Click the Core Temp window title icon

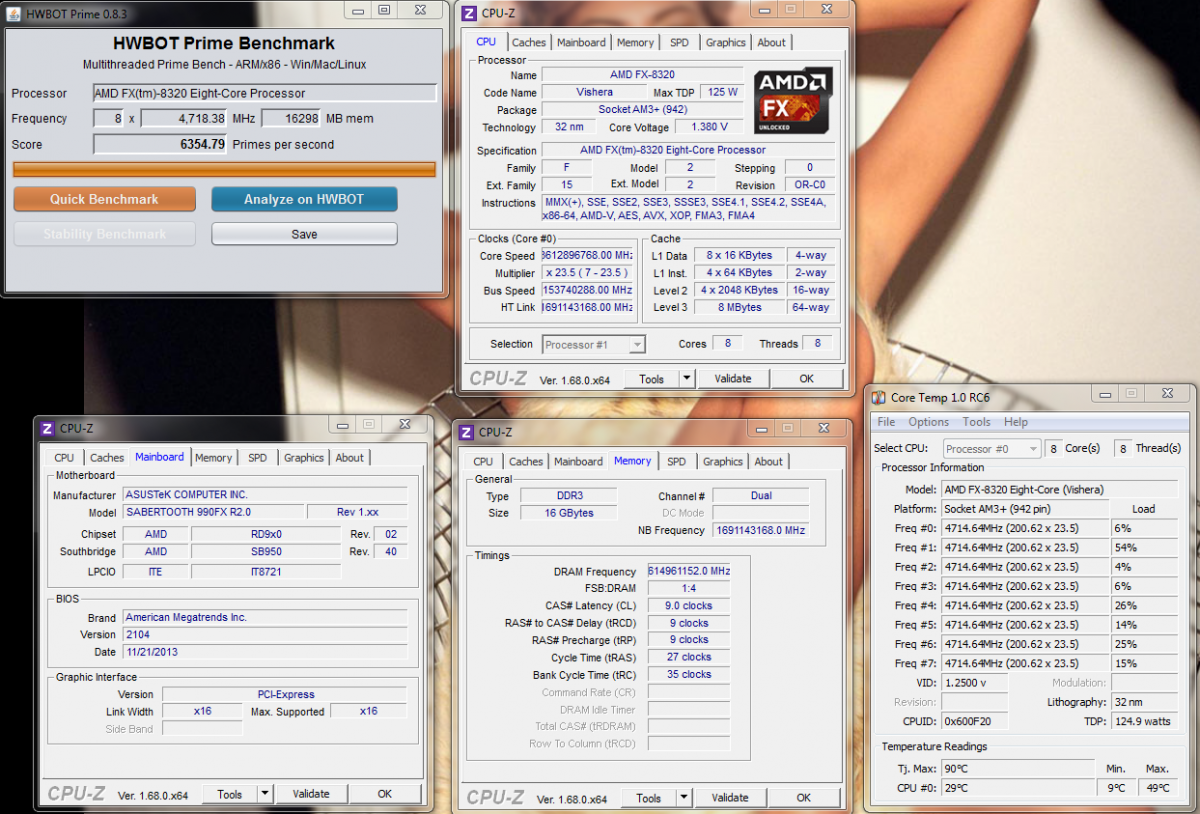click(879, 397)
